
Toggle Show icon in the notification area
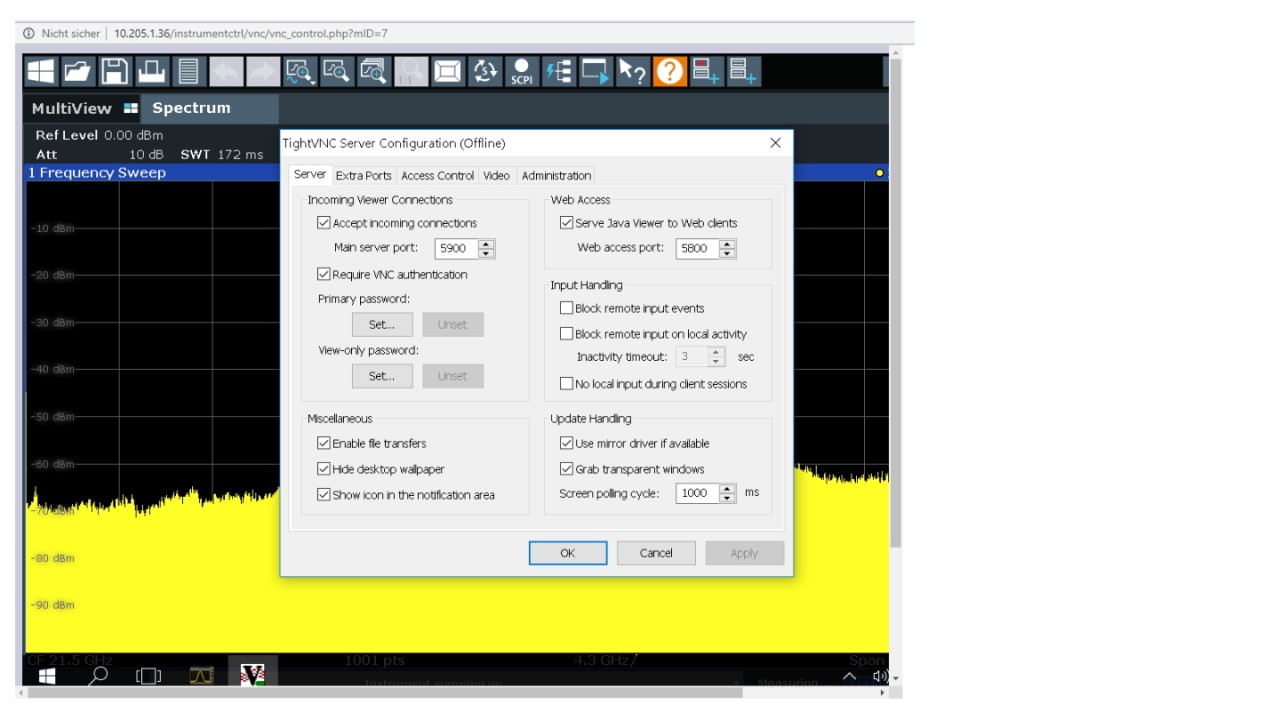pyautogui.click(x=324, y=495)
